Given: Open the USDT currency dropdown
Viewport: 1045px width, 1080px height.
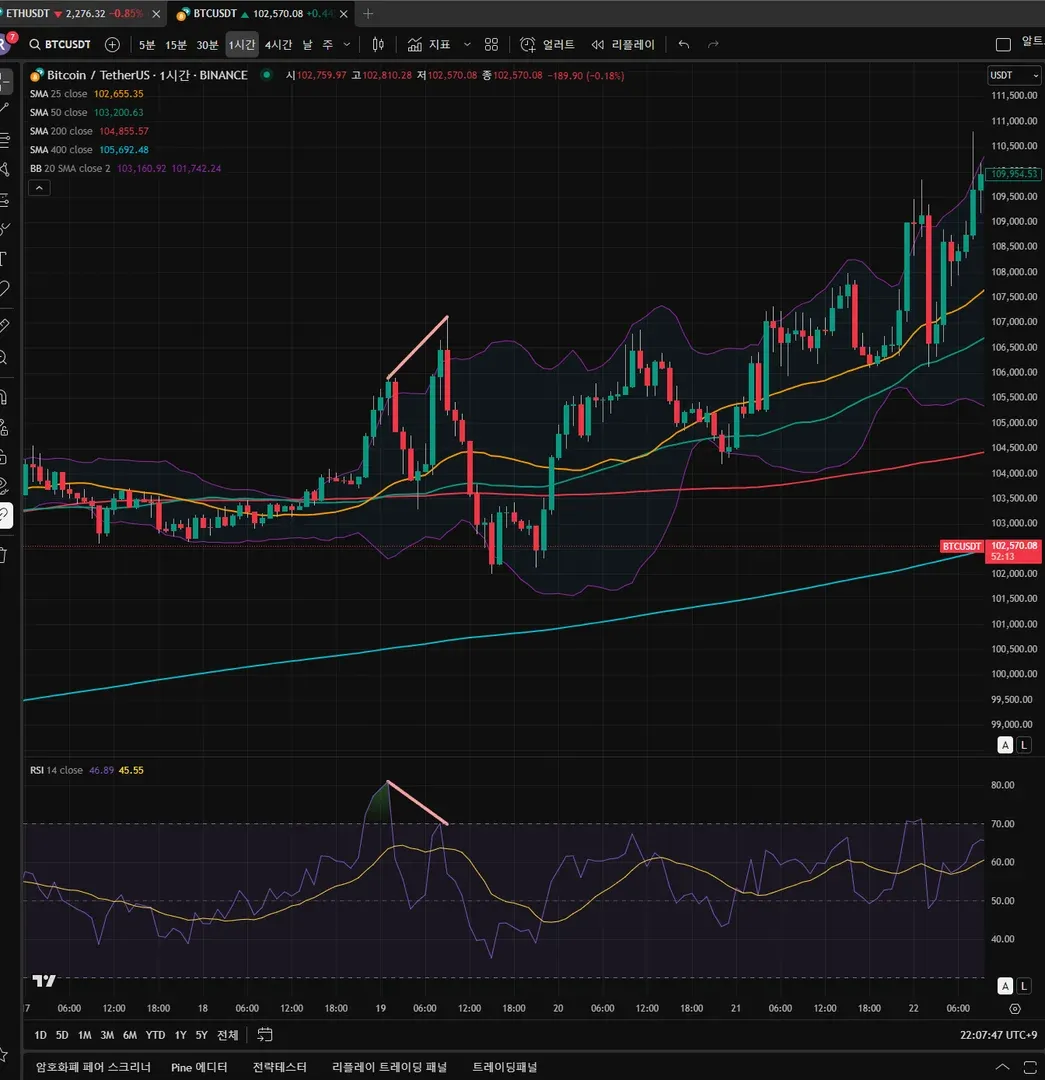Looking at the screenshot, I should pyautogui.click(x=1013, y=75).
